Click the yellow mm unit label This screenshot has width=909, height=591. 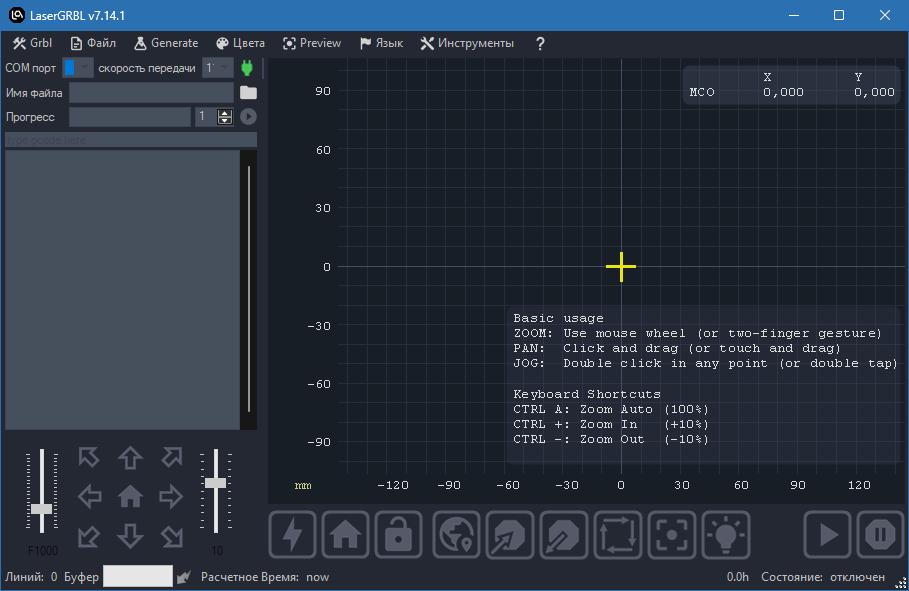303,485
